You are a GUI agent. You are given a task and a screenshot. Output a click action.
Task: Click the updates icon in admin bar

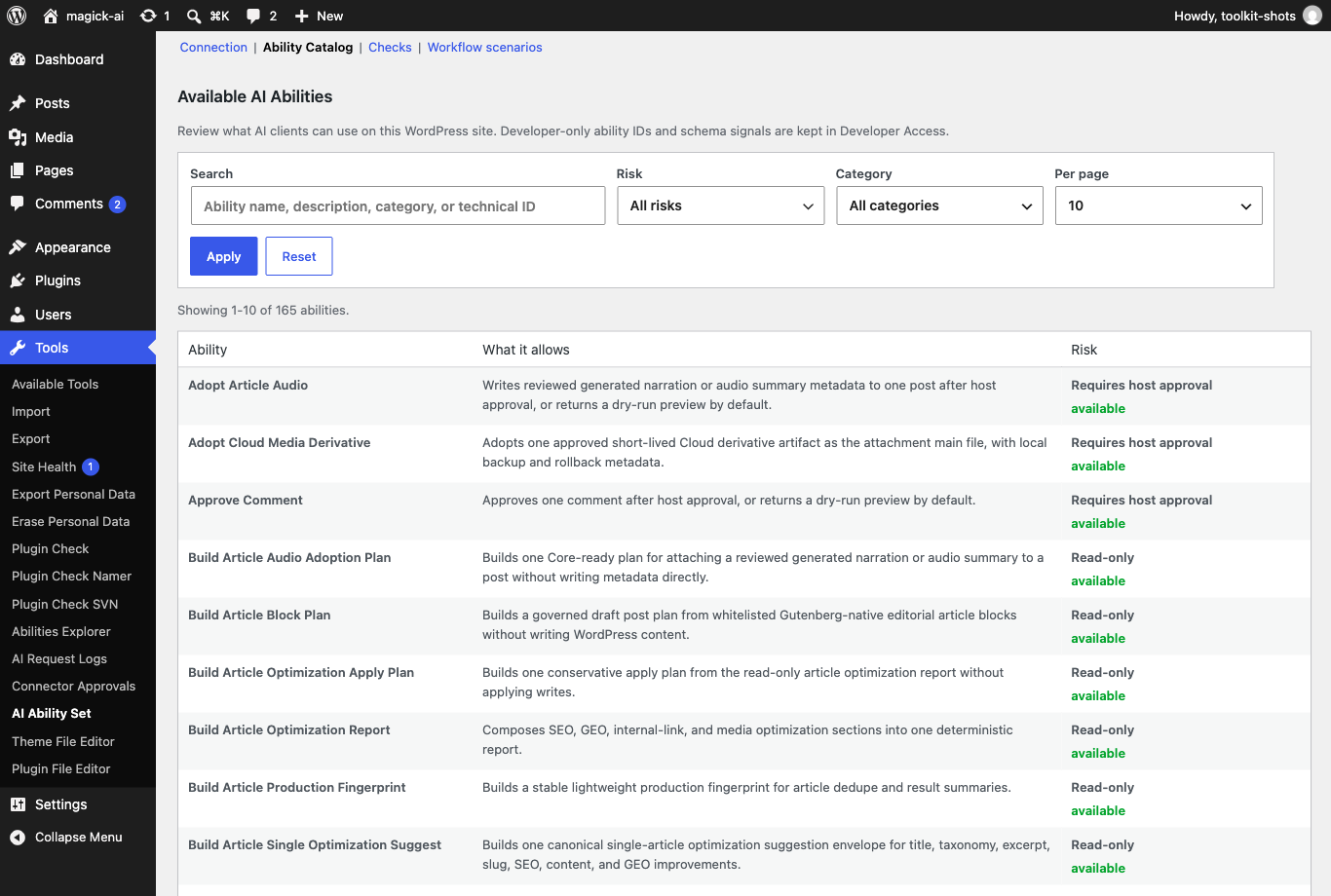(147, 16)
